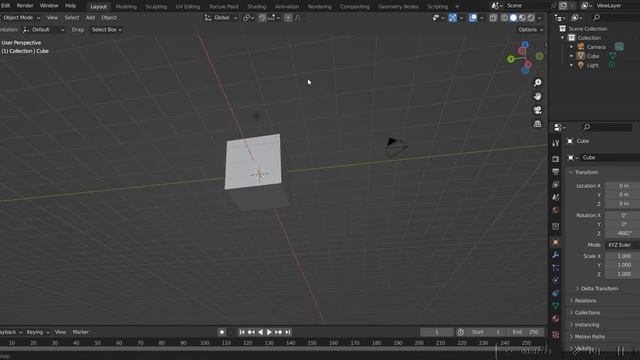Expand the Collections panel
Screen dimensions: 640x360
point(584,313)
